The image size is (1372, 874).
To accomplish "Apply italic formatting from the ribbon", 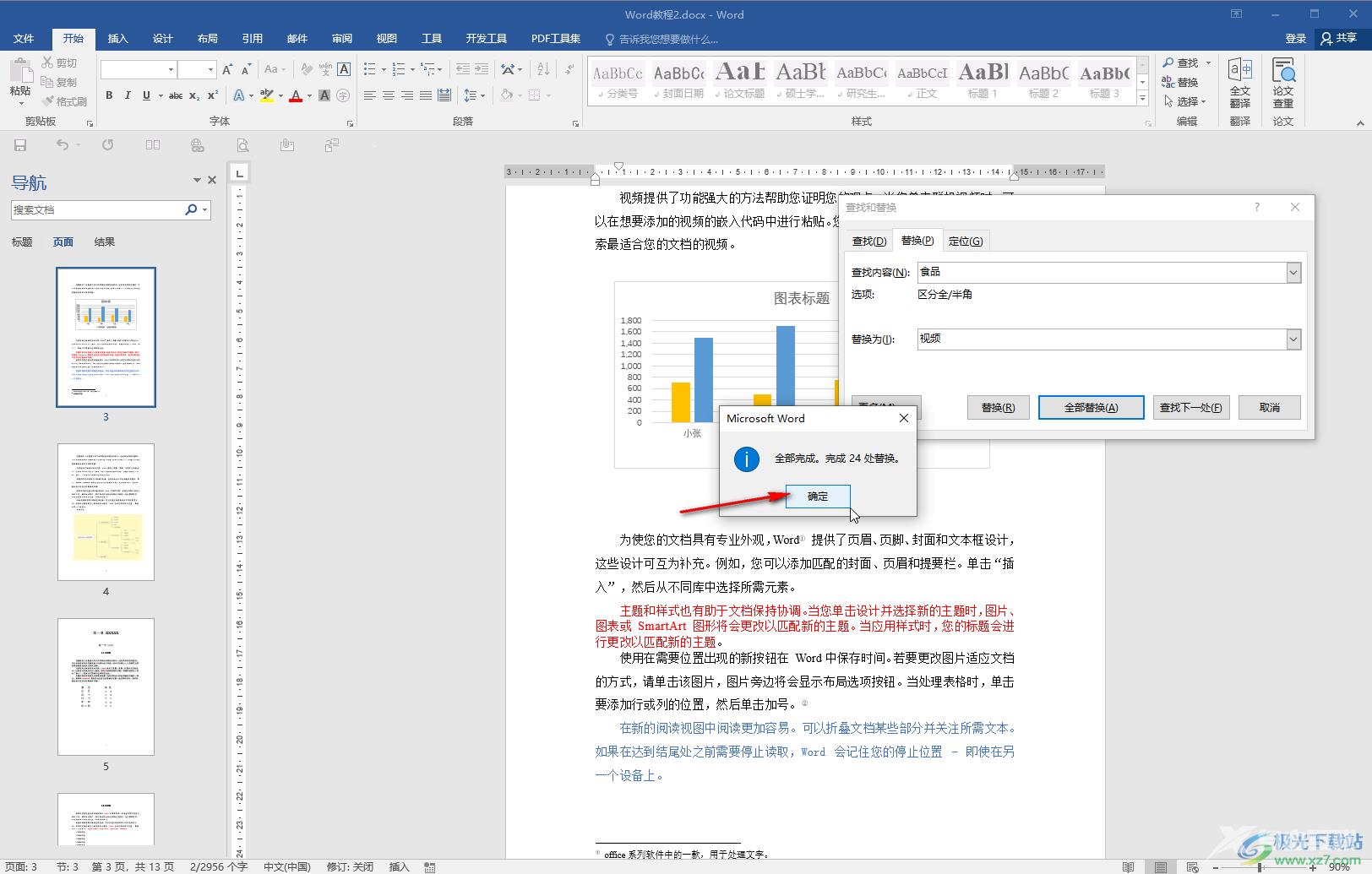I will coord(128,95).
